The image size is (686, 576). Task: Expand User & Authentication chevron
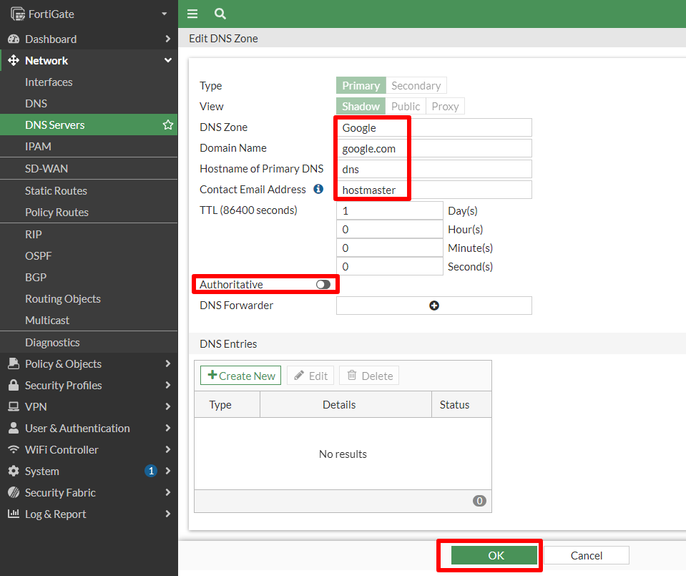168,428
